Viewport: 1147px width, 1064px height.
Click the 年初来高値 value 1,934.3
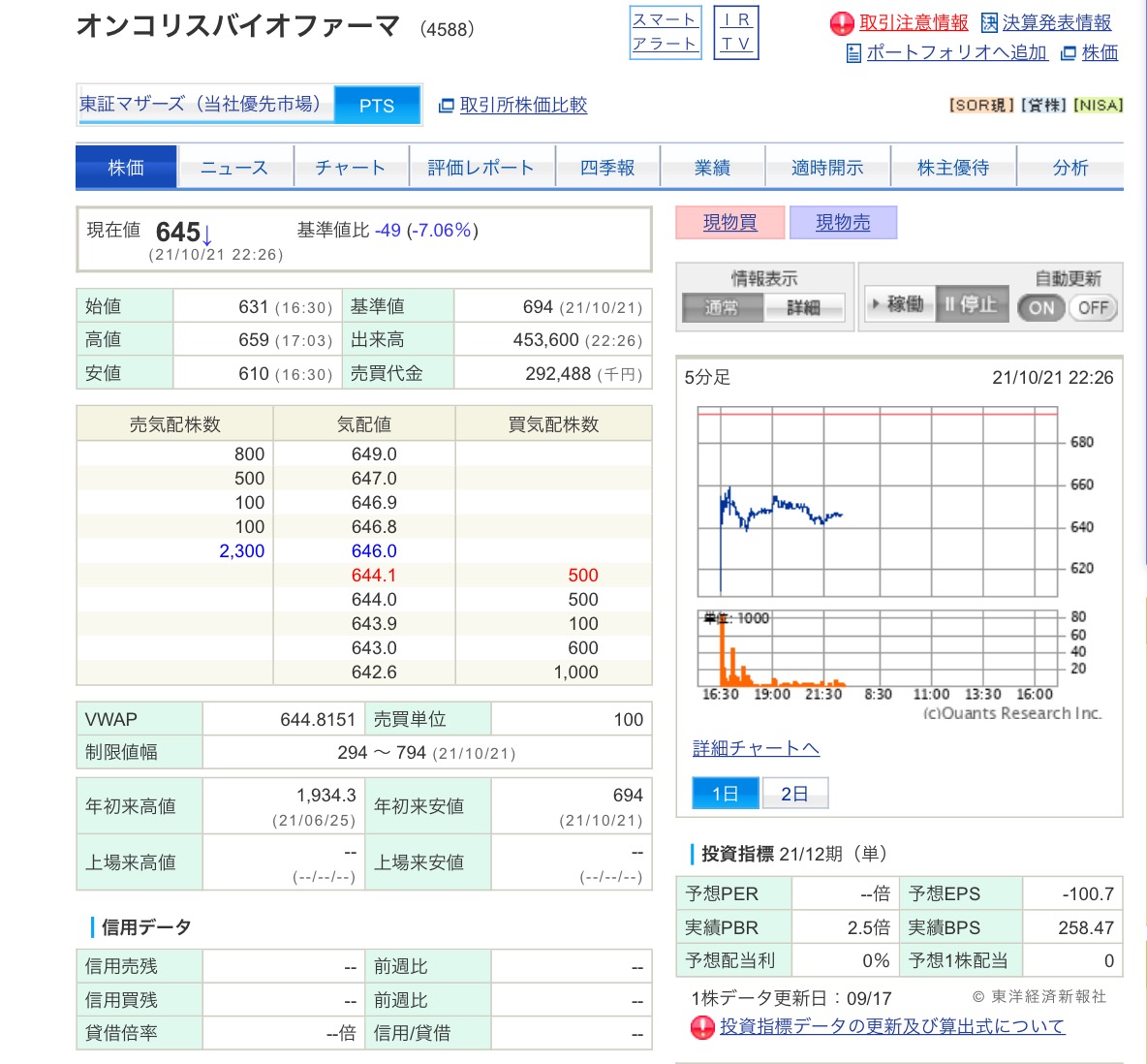pos(326,796)
